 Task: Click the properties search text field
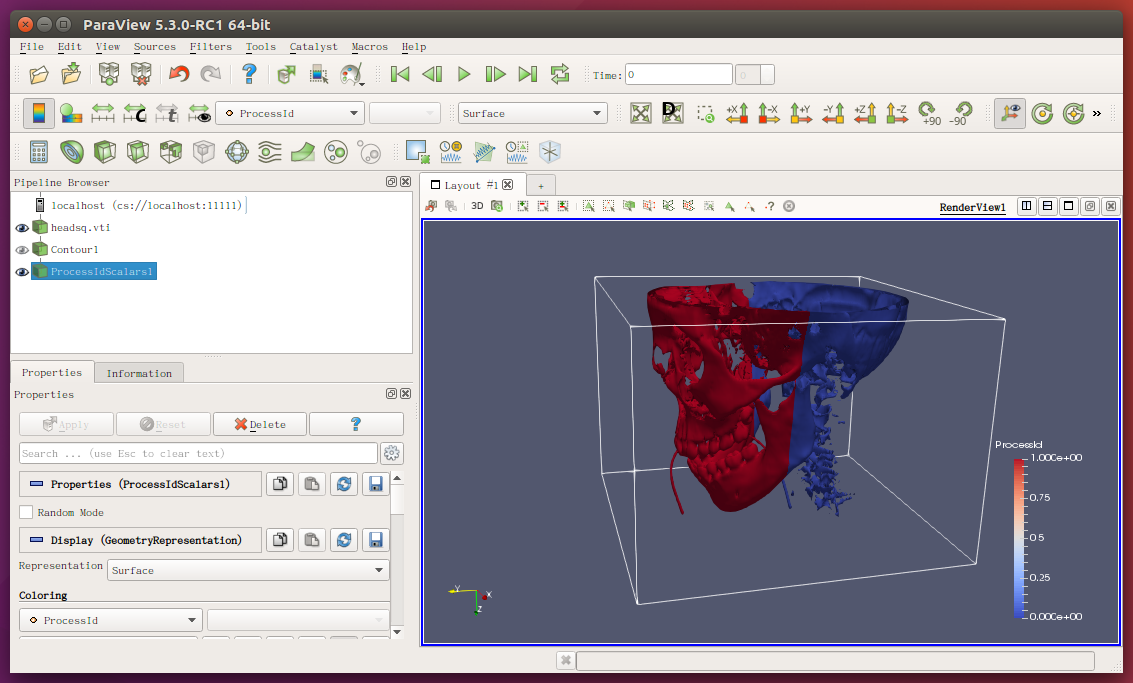[198, 453]
